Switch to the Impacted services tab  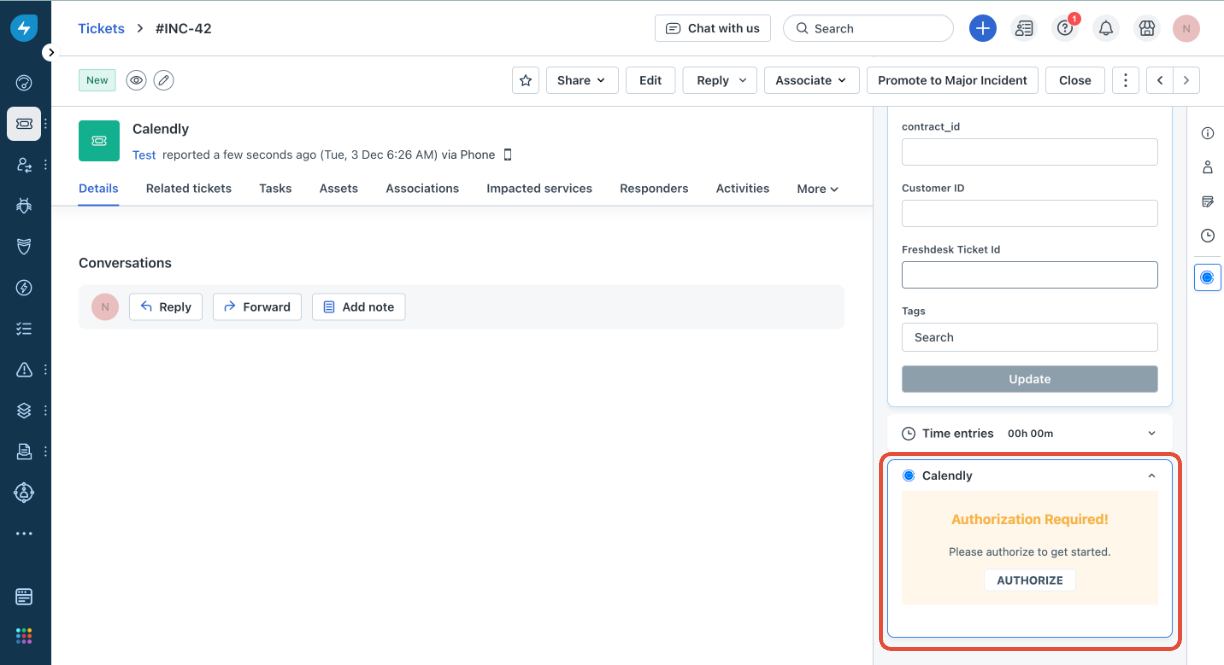[x=539, y=188]
